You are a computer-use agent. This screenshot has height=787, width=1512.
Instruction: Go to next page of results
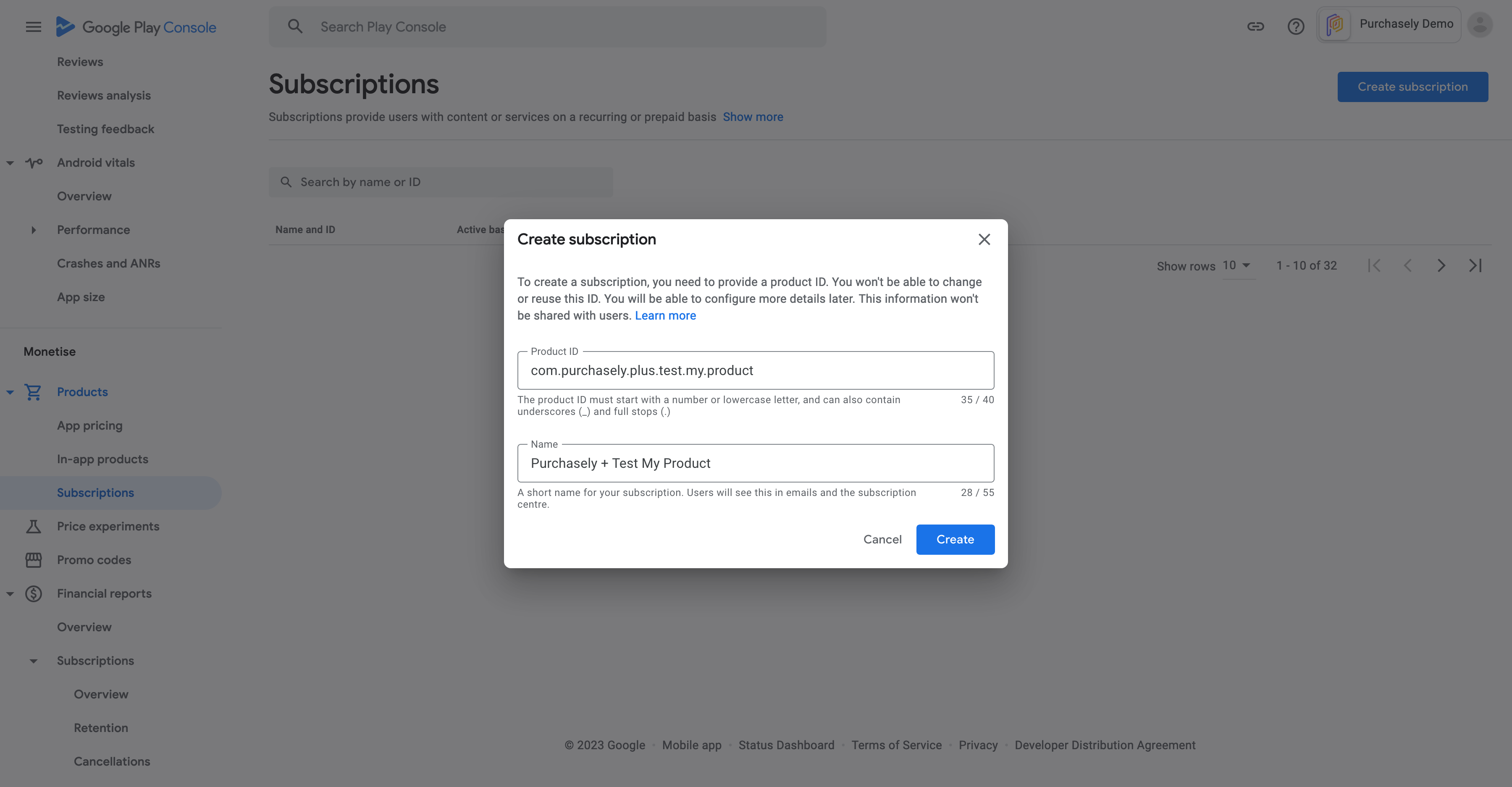point(1441,266)
